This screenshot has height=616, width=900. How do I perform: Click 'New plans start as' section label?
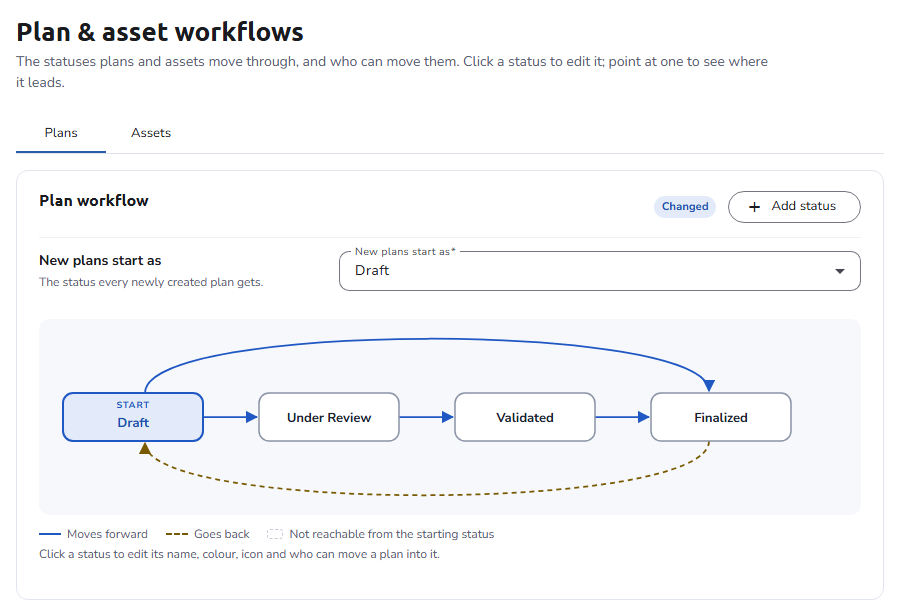pyautogui.click(x=100, y=261)
